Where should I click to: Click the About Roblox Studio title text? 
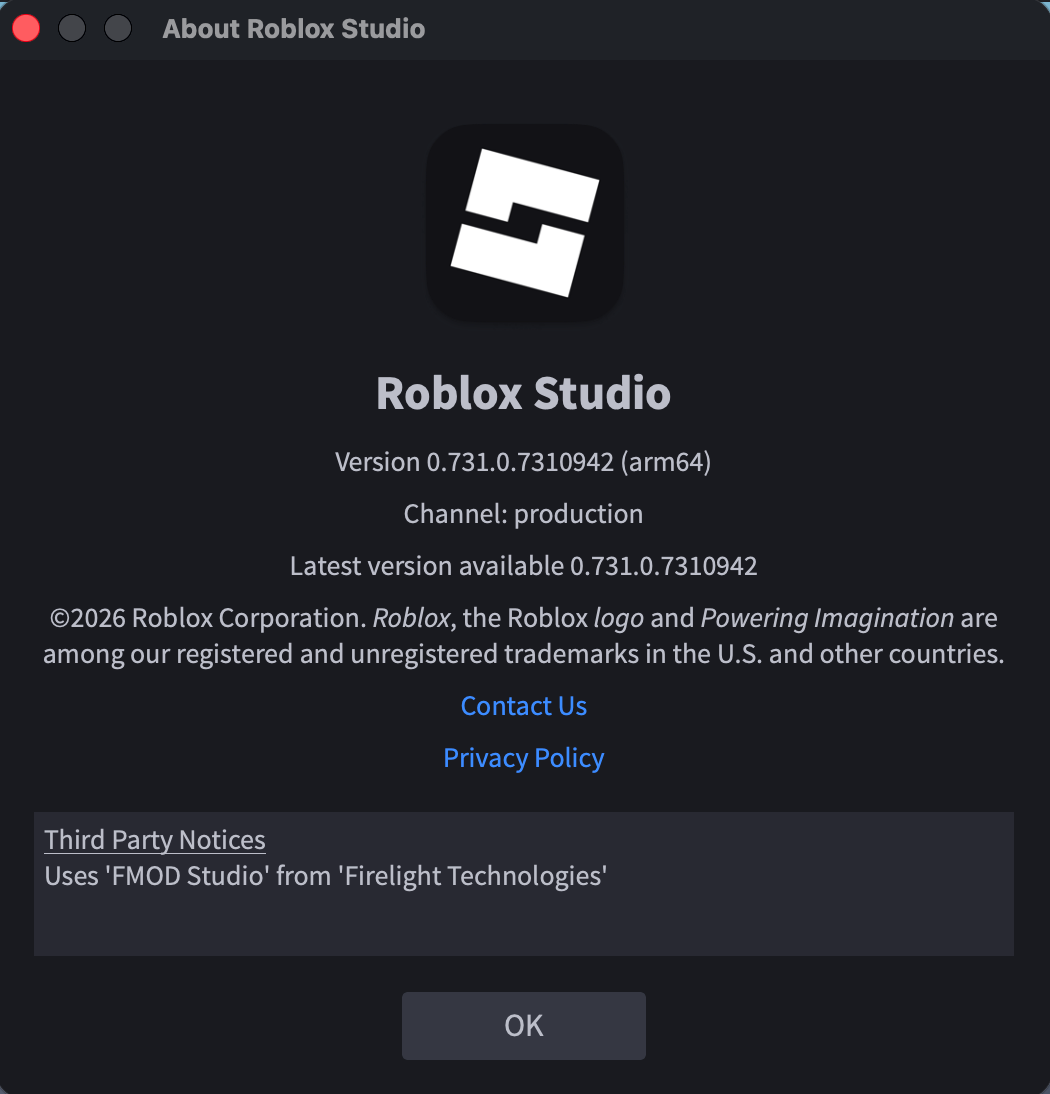294,29
